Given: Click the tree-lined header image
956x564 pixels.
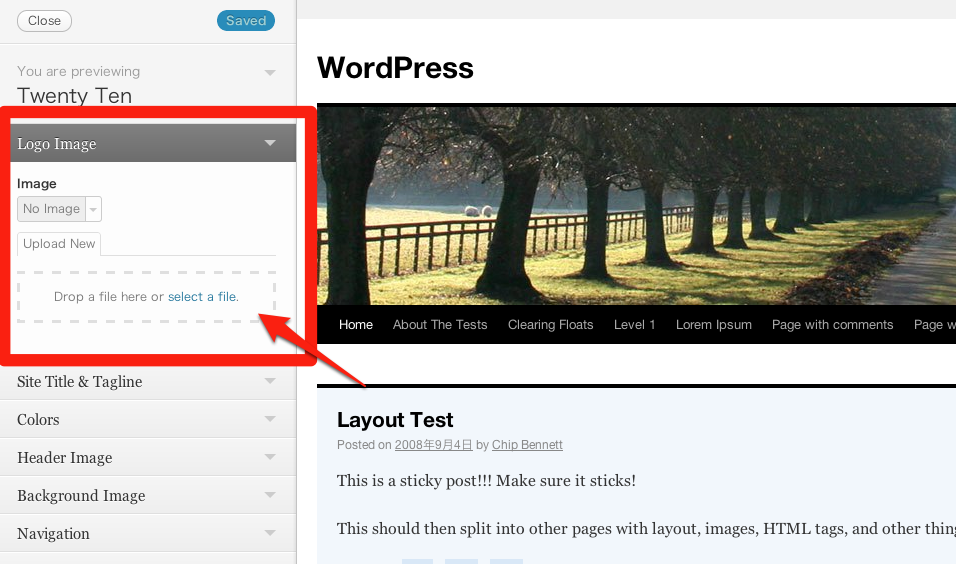Looking at the screenshot, I should coord(637,206).
